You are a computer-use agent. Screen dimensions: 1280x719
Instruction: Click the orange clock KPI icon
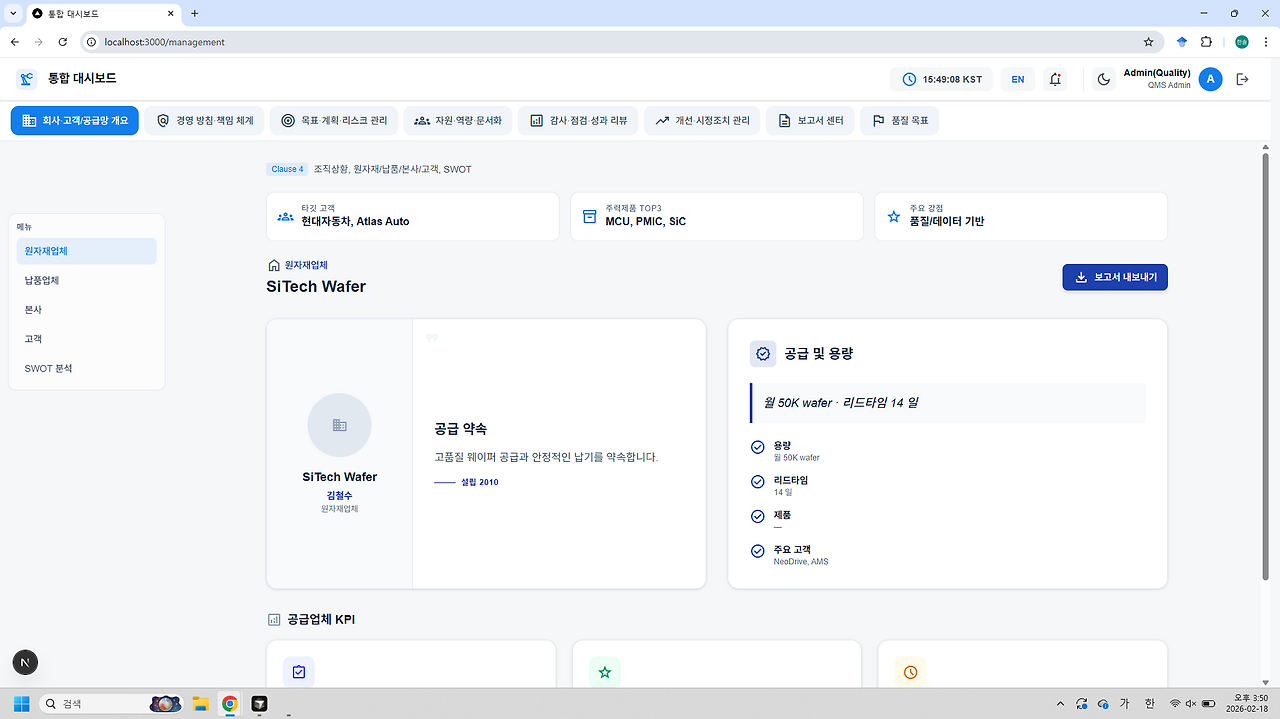(x=910, y=672)
